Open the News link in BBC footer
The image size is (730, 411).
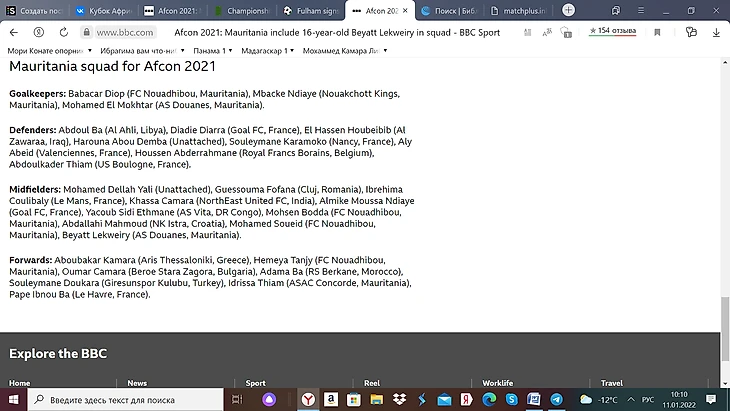[137, 383]
